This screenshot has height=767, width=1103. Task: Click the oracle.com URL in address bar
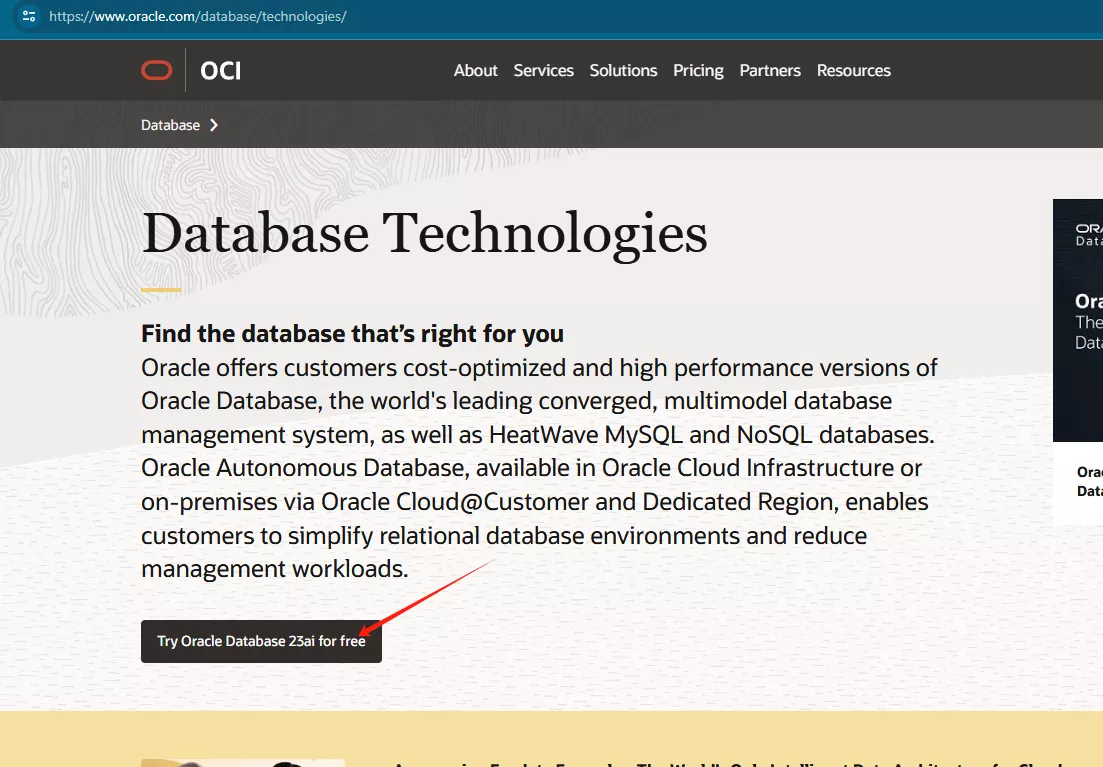coord(197,16)
